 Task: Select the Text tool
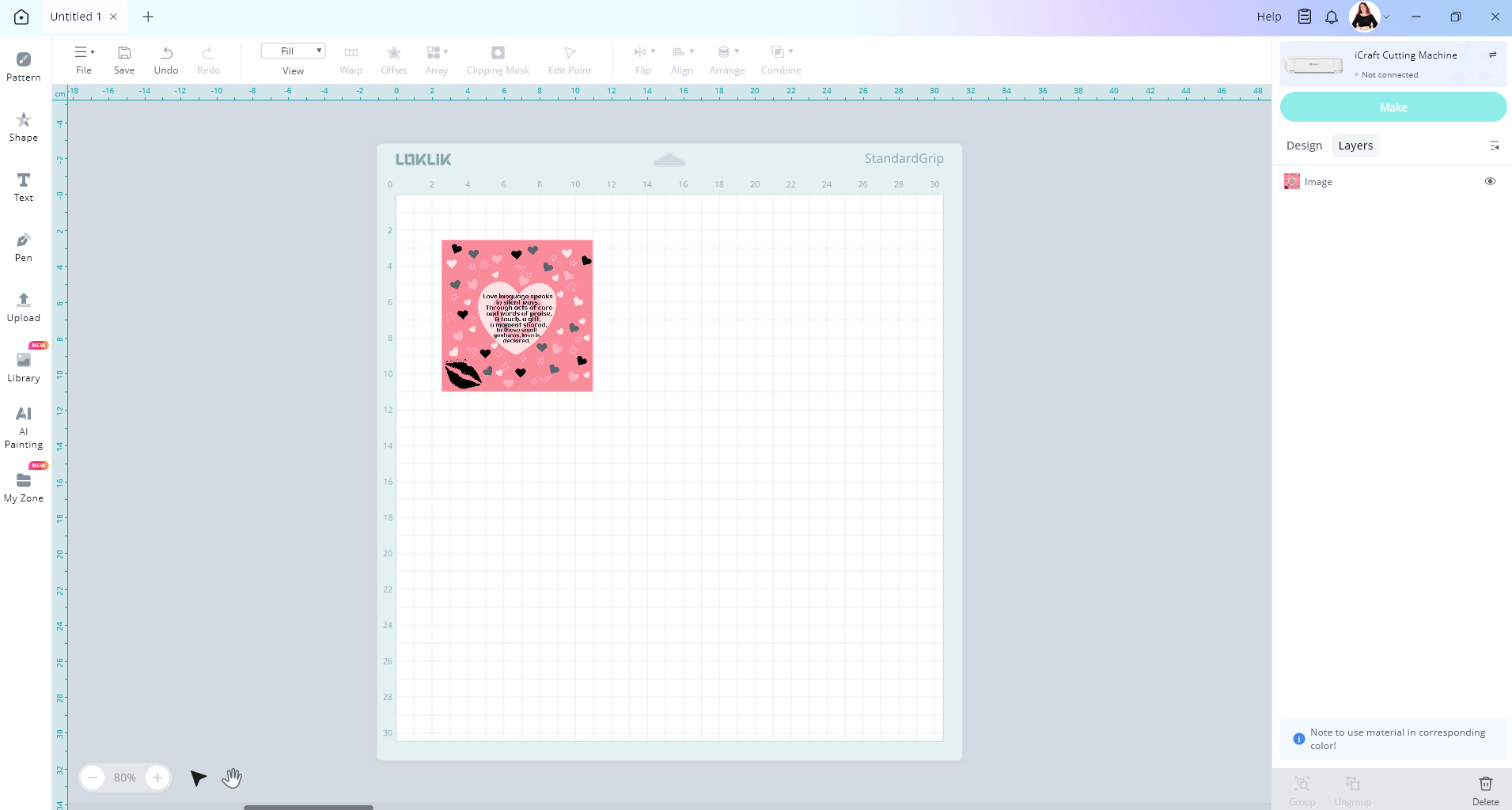pos(24,187)
